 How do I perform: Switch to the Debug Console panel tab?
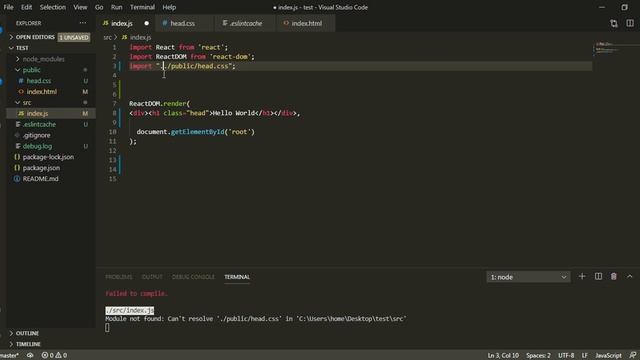(193, 277)
